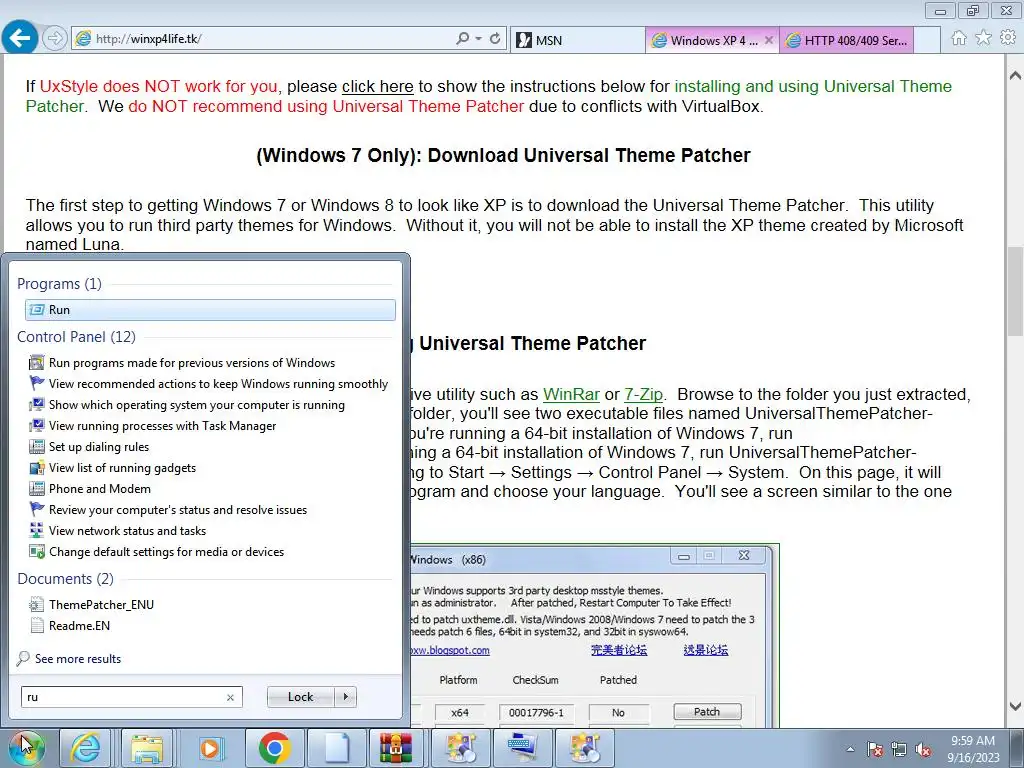1024x768 pixels.
Task: Click the Patch button in the embedded image
Action: (x=707, y=711)
